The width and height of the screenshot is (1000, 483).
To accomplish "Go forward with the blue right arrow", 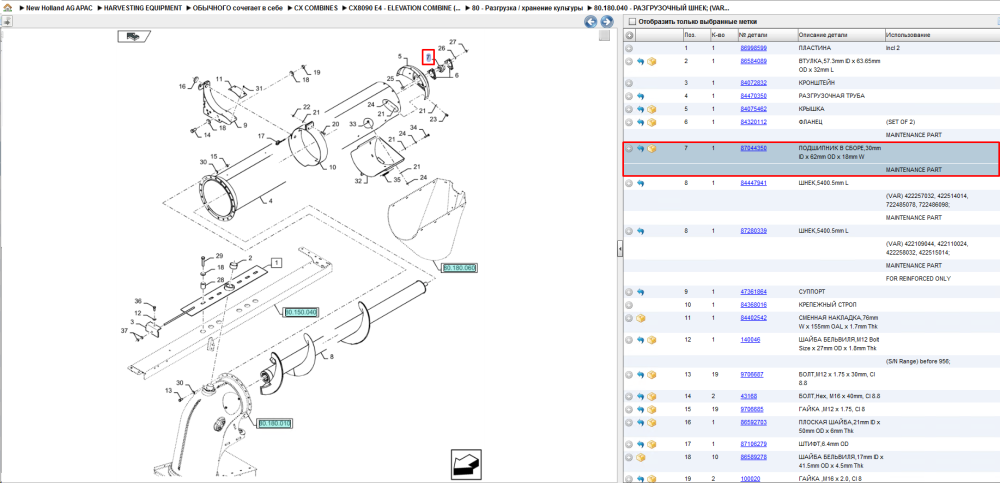I will point(607,22).
